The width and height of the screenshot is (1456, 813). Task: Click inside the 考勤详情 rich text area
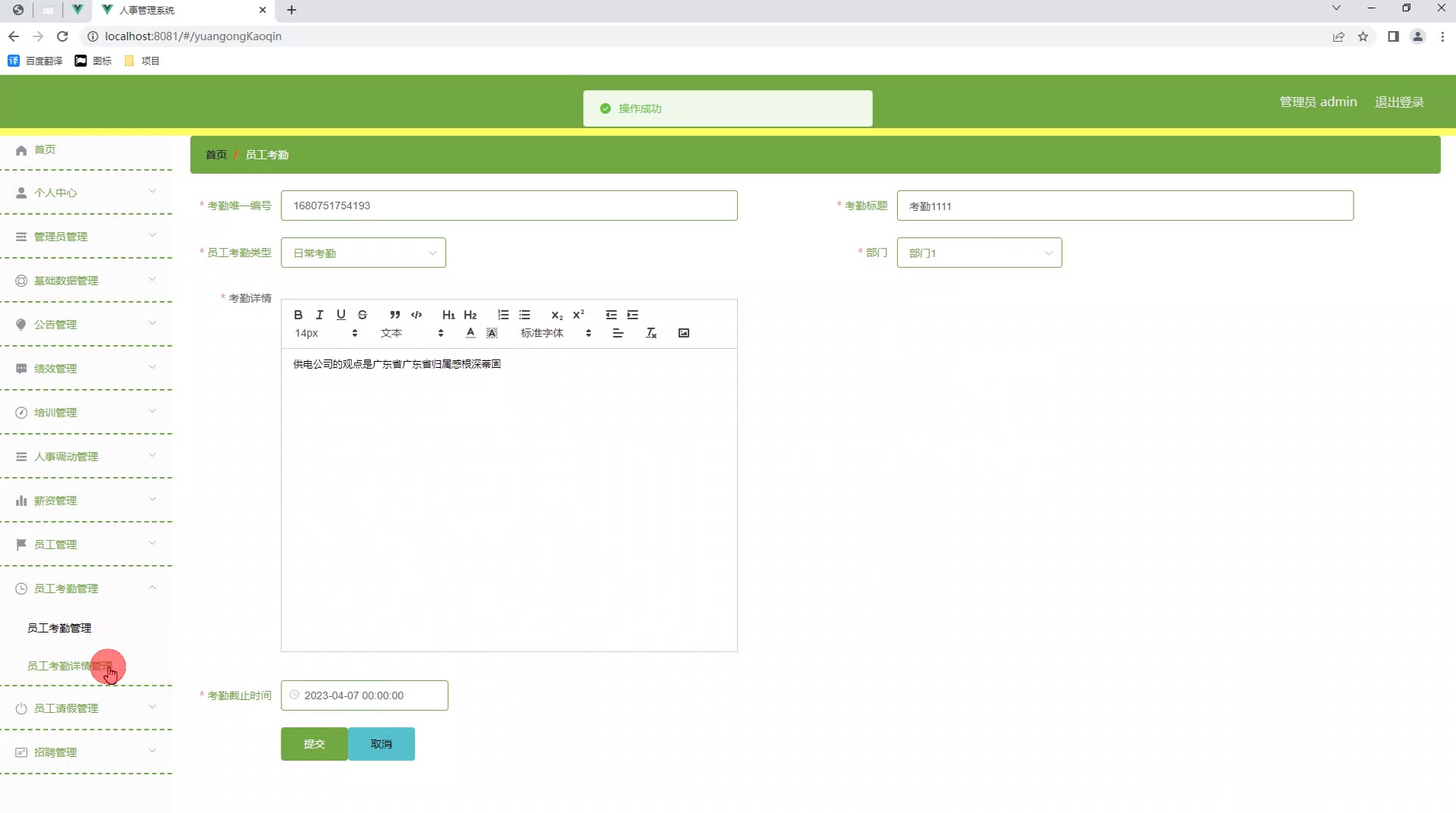(x=509, y=499)
